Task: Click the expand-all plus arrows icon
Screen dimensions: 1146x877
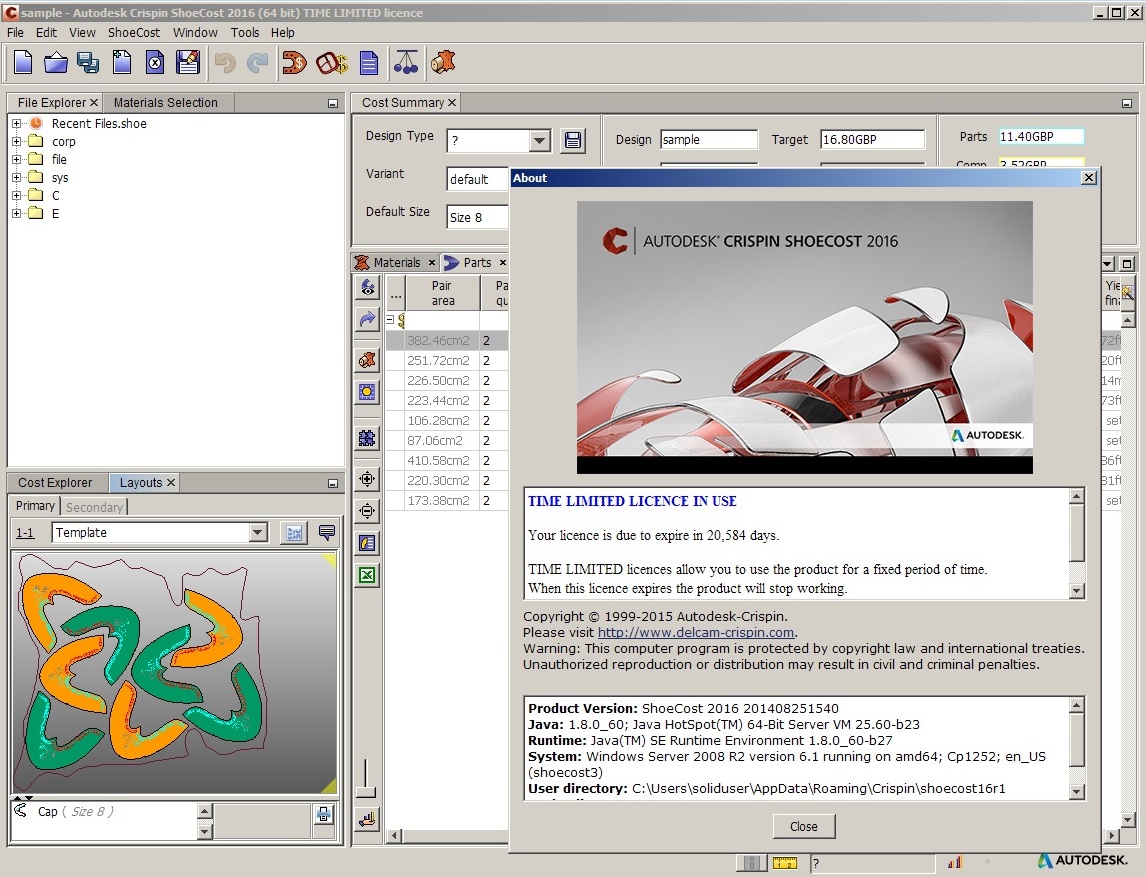Action: coord(368,479)
